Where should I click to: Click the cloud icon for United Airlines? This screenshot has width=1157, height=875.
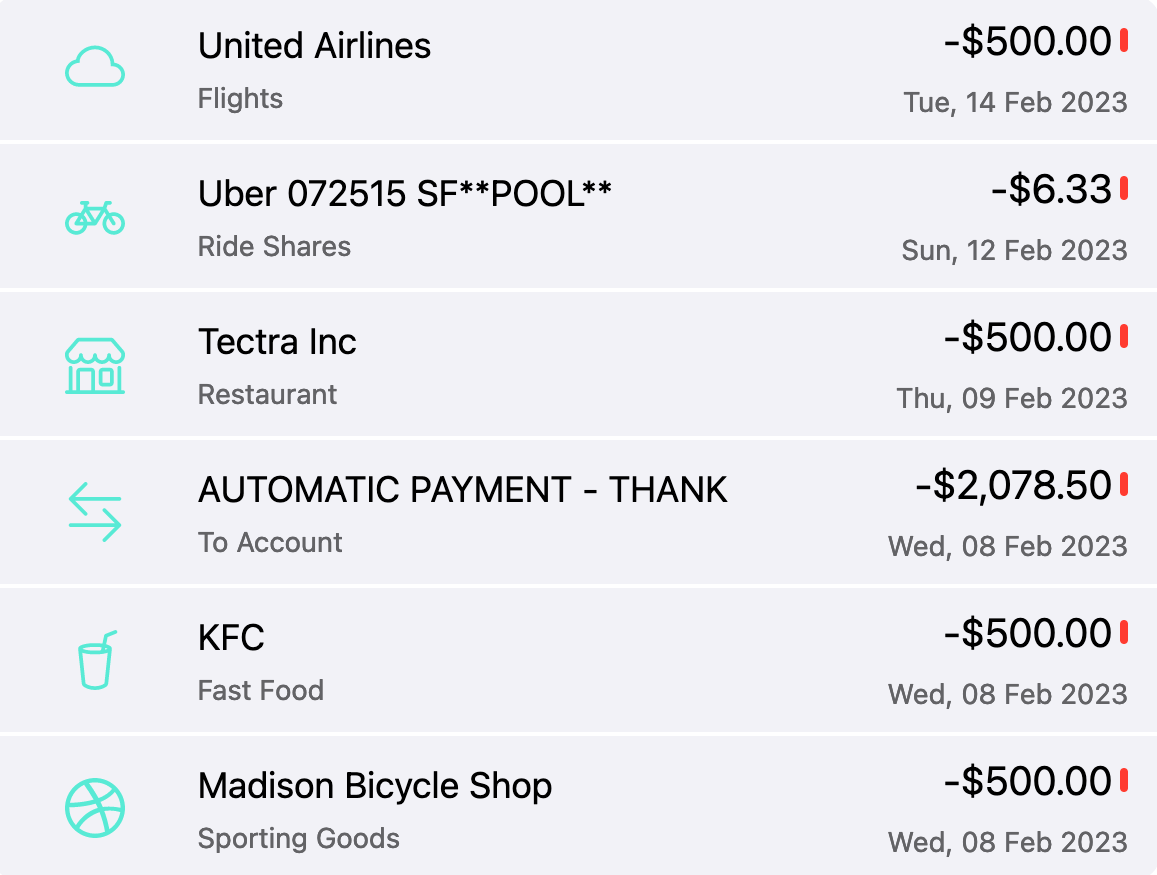[x=94, y=66]
